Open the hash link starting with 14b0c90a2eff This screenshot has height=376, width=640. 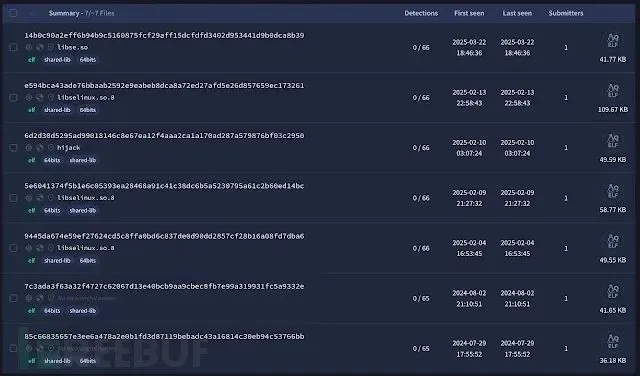coord(164,36)
